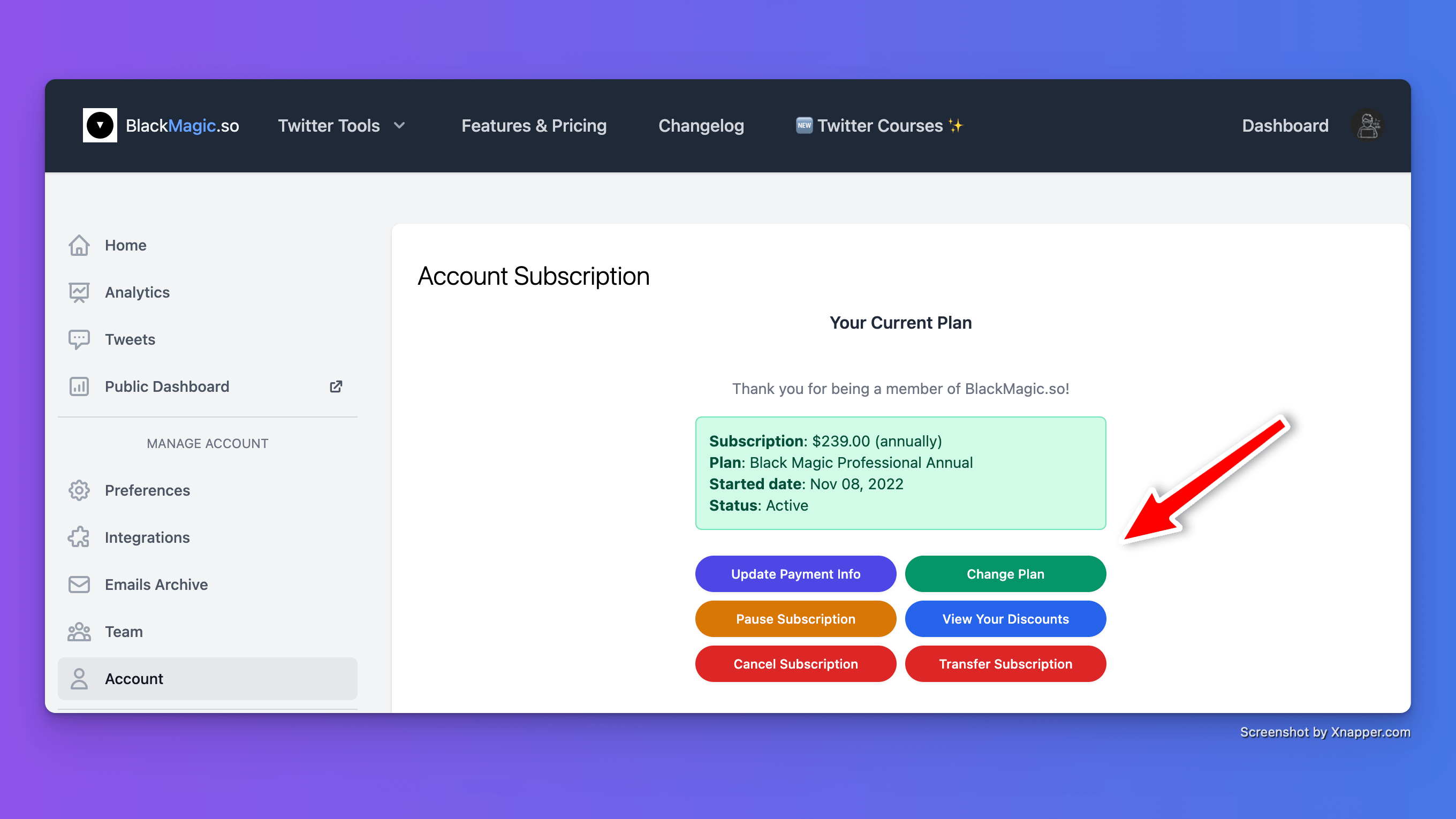The height and width of the screenshot is (819, 1456).
Task: Select the Account sidebar item
Action: (208, 679)
